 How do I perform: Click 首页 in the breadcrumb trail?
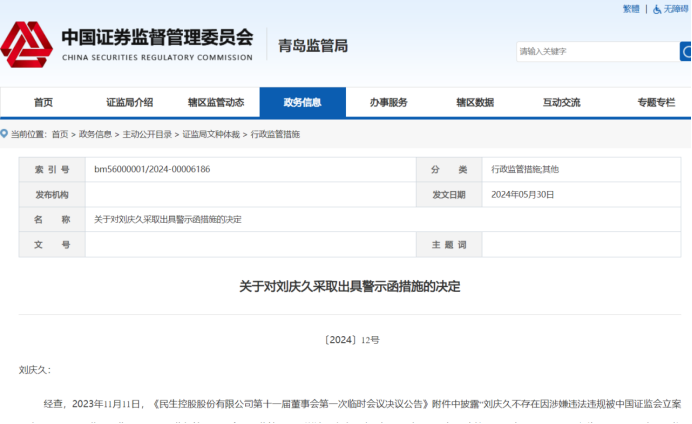click(x=60, y=134)
